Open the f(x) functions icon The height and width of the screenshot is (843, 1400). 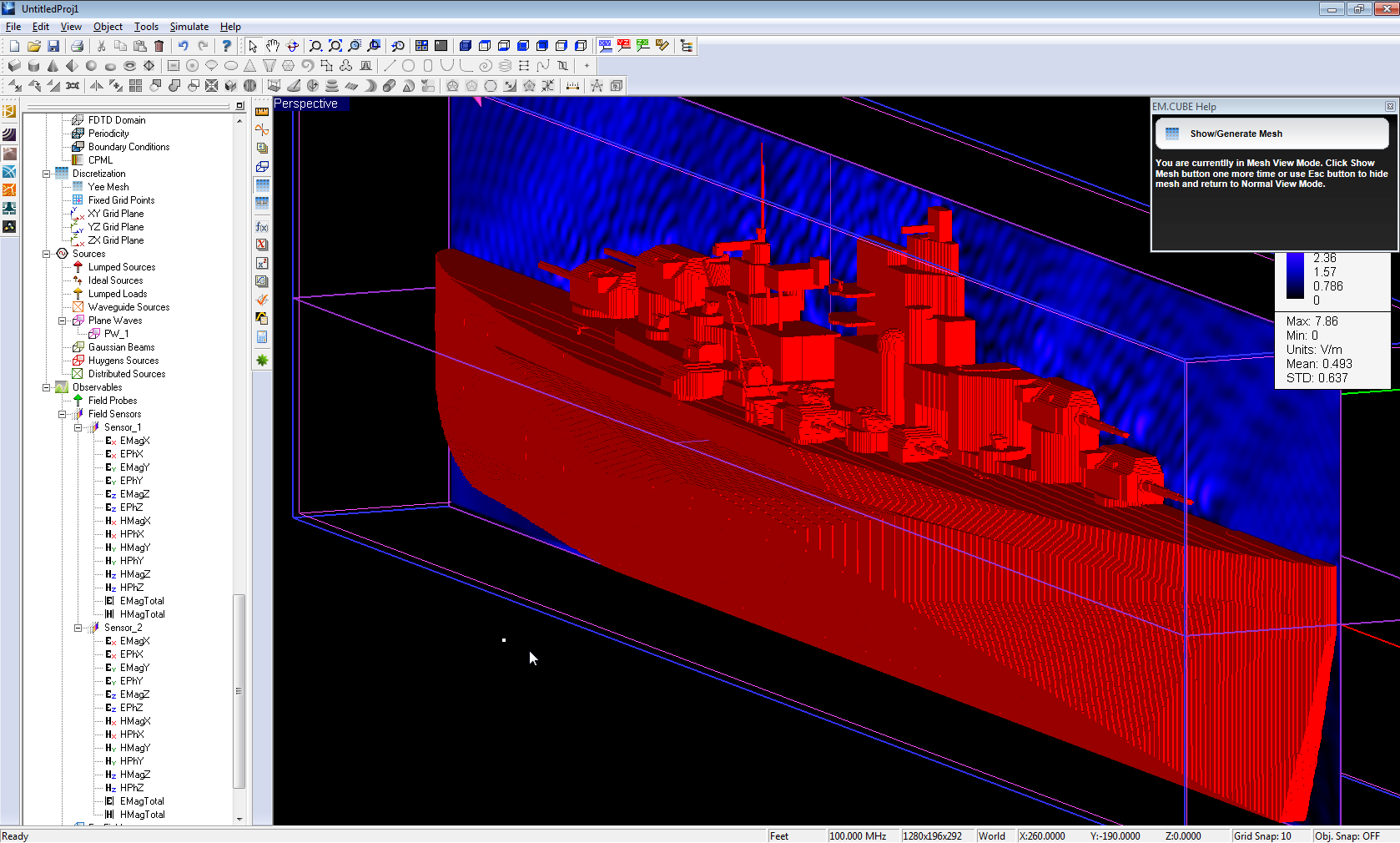pos(262,226)
